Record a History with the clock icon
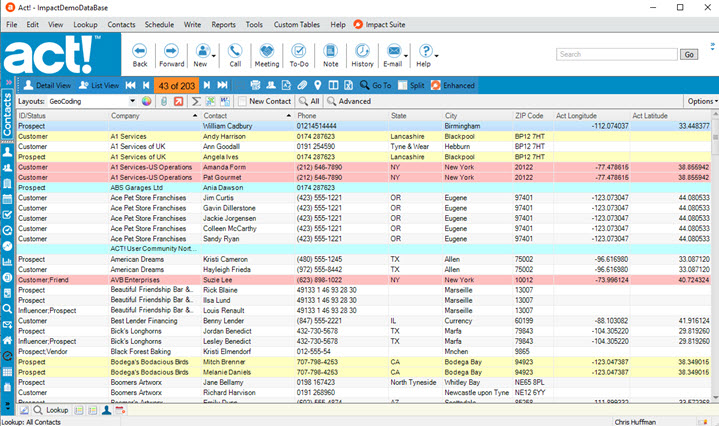This screenshot has height=426, width=719. [x=362, y=50]
